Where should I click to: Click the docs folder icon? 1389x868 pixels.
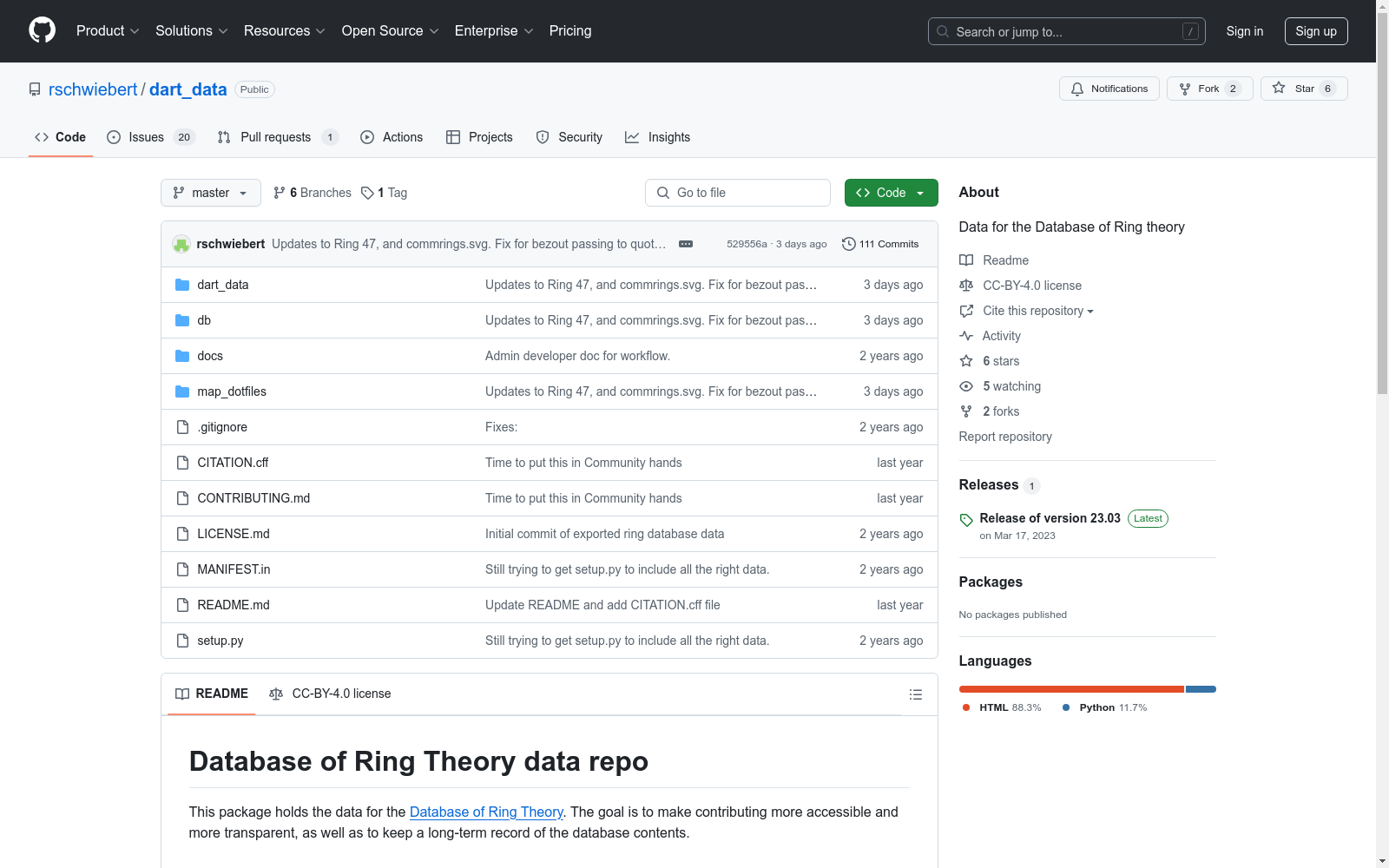[182, 356]
